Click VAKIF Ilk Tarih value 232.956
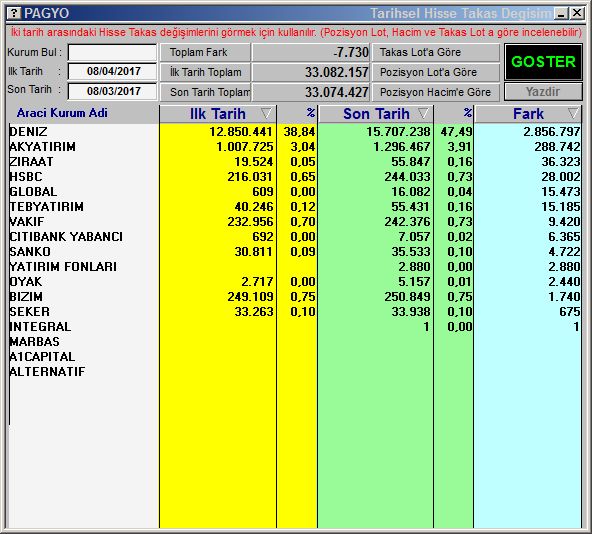 [250, 222]
